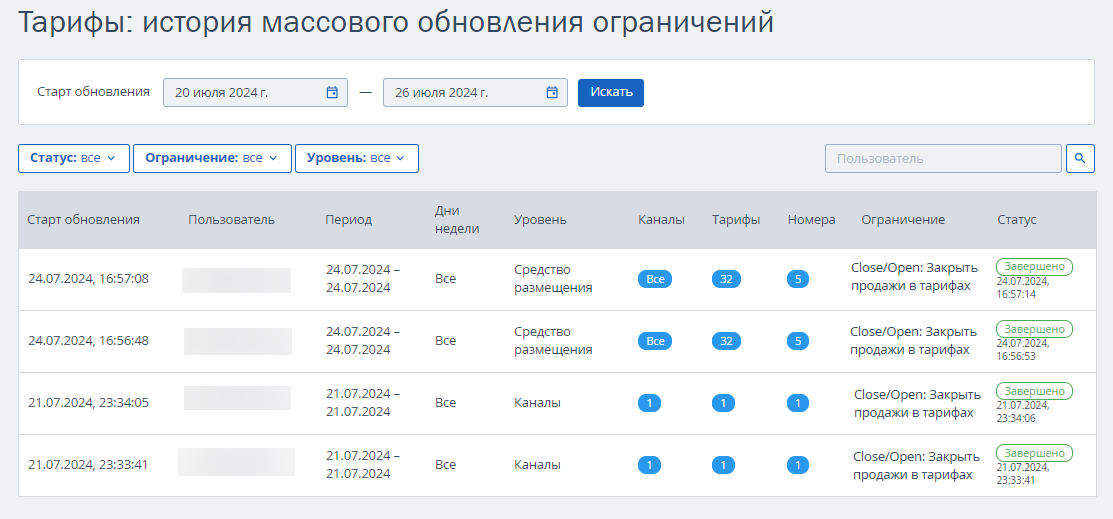This screenshot has width=1113, height=519.
Task: Open the Уровень filter dropdown
Action: [356, 158]
